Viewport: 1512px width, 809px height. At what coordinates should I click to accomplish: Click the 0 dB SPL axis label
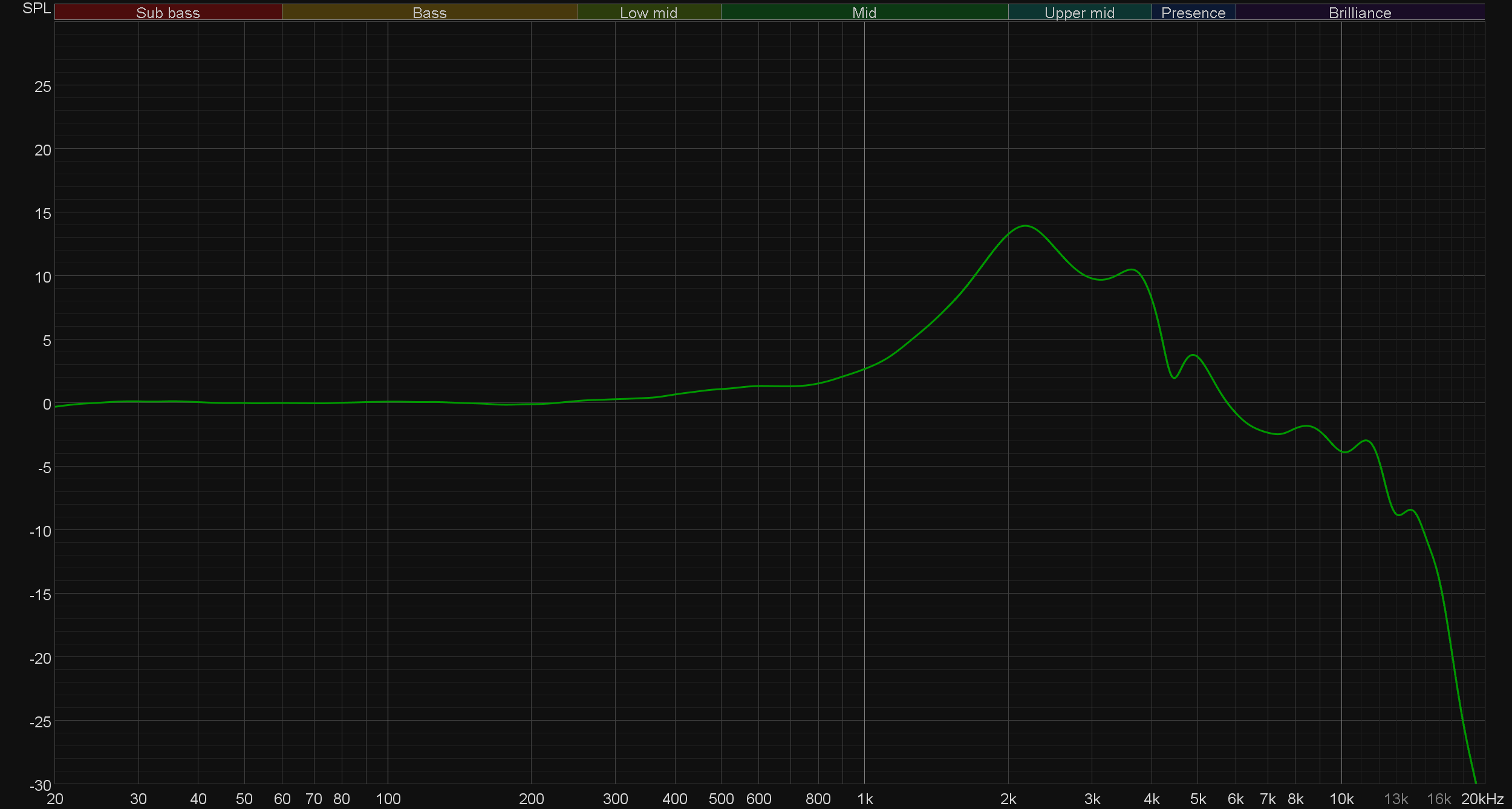(47, 404)
